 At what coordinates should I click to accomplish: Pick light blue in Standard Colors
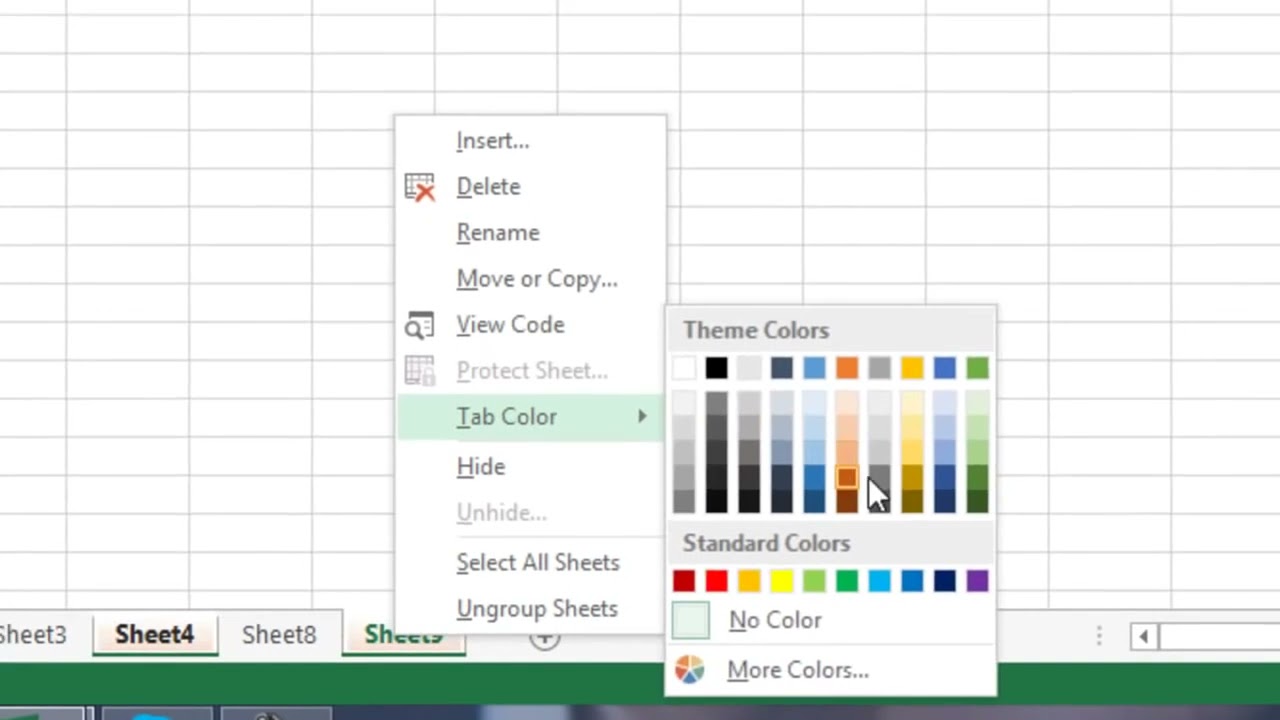[879, 581]
